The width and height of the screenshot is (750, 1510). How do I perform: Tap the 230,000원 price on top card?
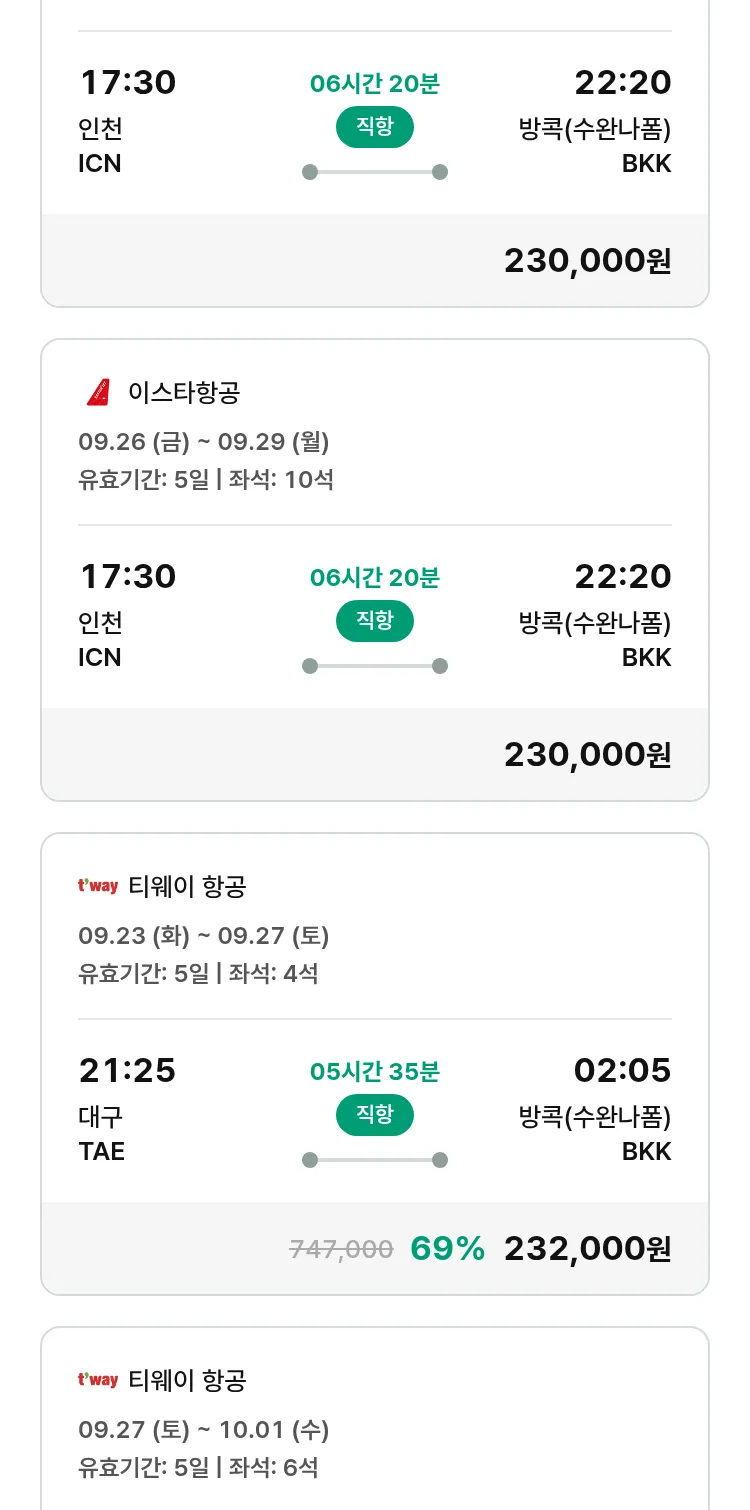(x=587, y=260)
